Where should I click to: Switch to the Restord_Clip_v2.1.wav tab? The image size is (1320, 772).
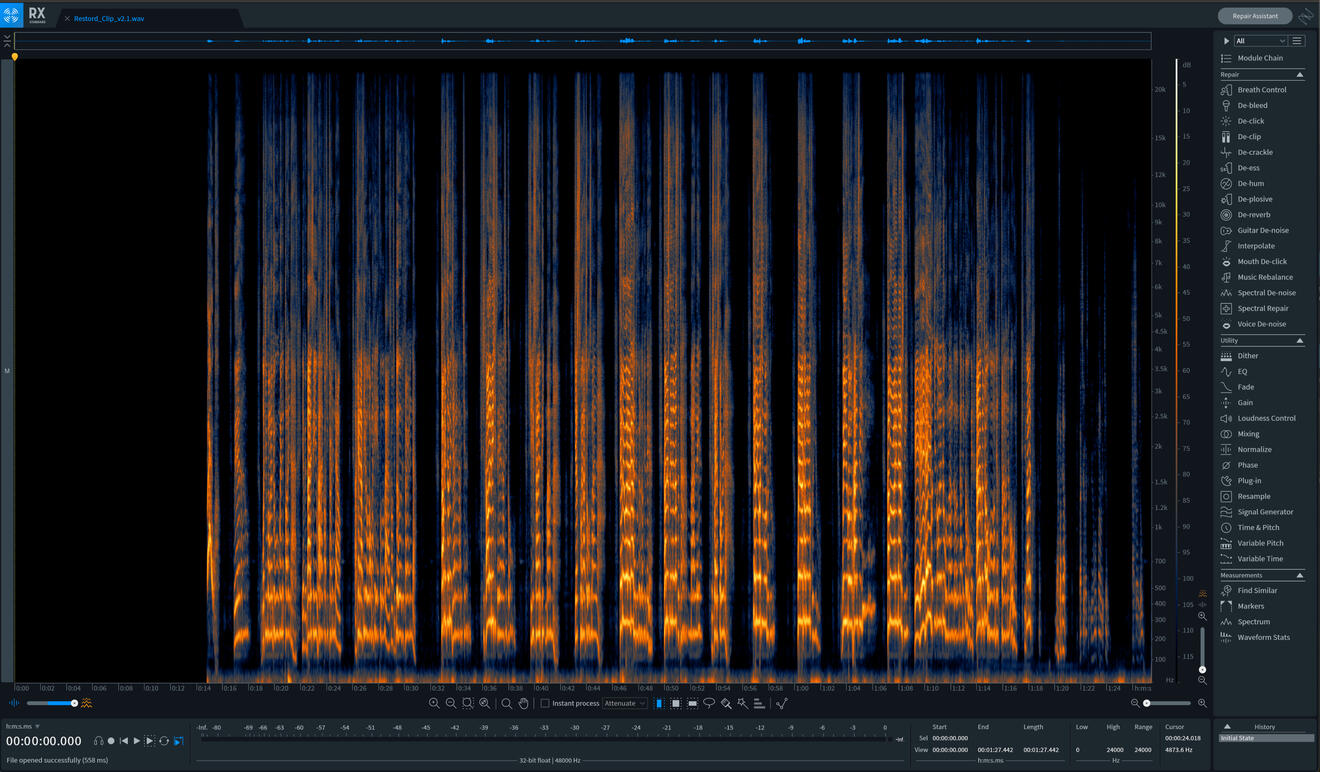[x=109, y=18]
